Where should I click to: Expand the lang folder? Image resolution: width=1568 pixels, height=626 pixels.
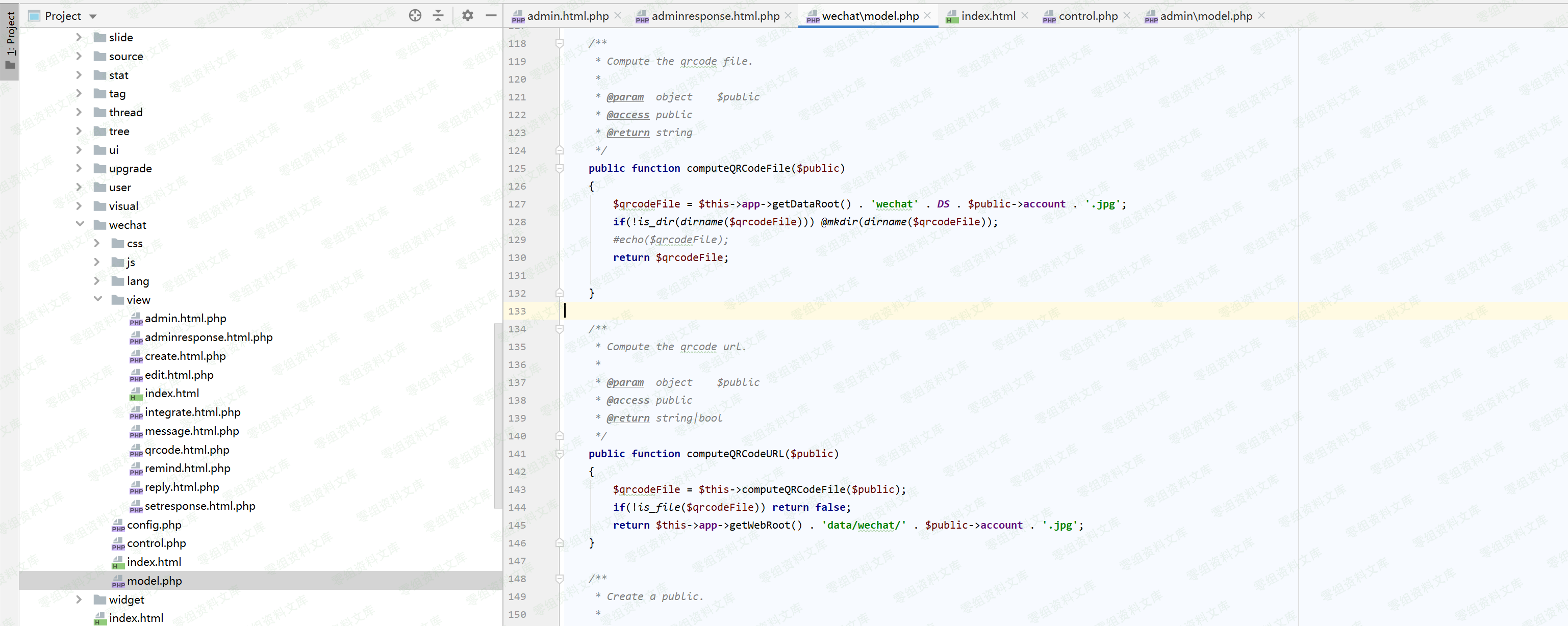[97, 280]
